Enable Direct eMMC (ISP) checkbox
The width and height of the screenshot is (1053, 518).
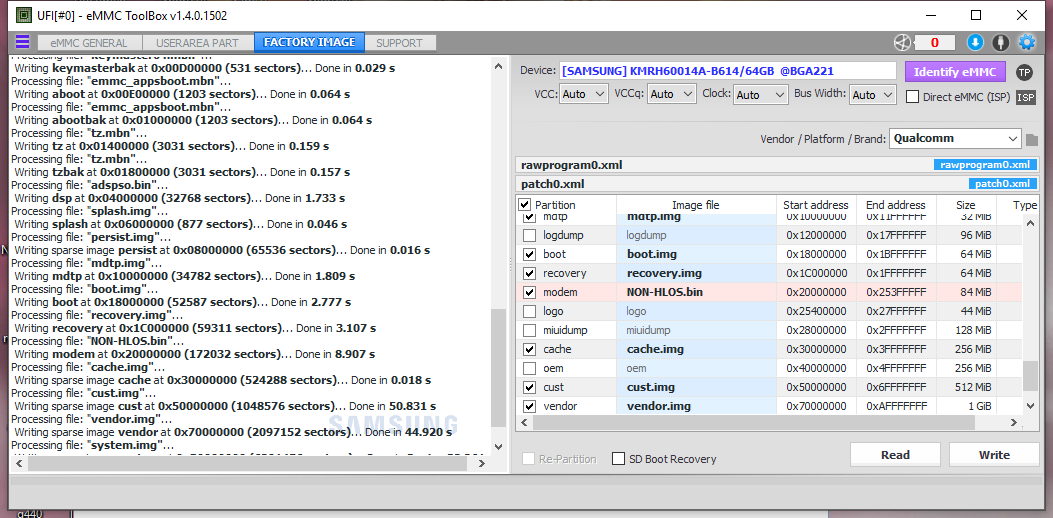913,97
